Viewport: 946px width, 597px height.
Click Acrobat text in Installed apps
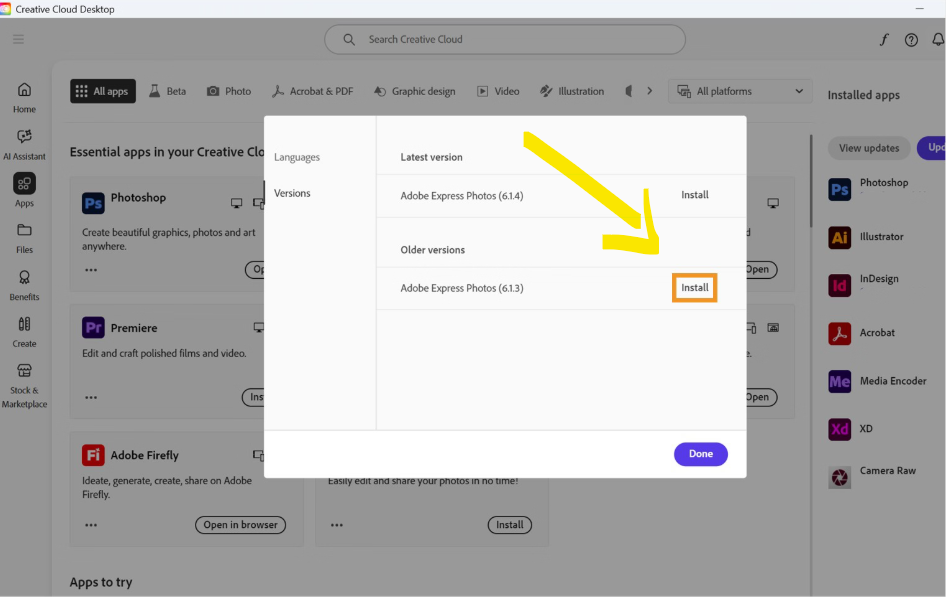(x=877, y=333)
